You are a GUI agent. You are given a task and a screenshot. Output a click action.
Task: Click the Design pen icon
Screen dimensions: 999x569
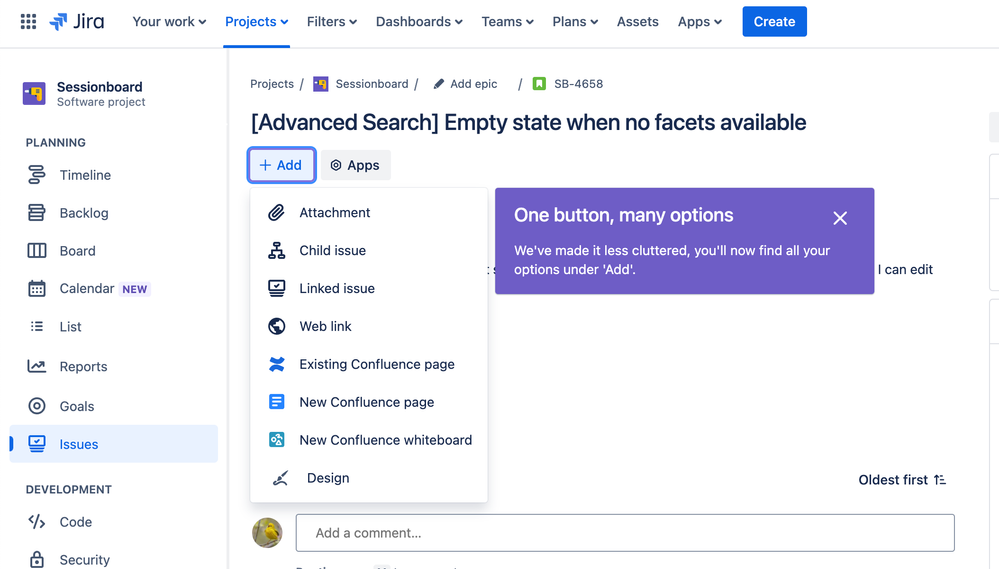coord(280,478)
